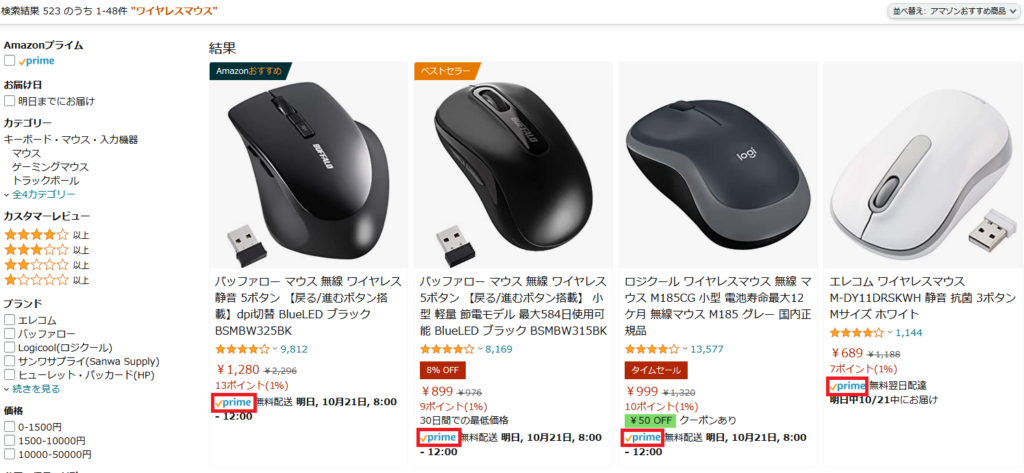The height and width of the screenshot is (473, 1024).
Task: Expand 続きを見る under brands
Action: (32, 389)
